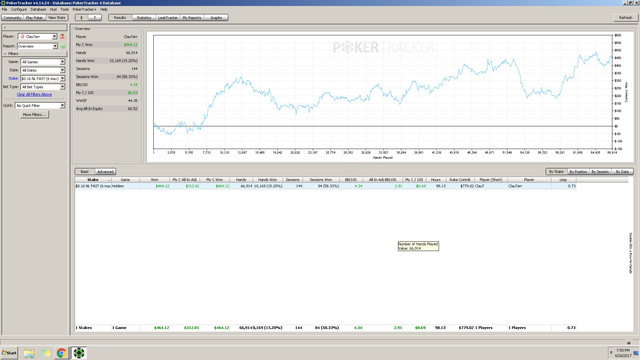Open the Player dropdown showing ClauTerr
640x360 pixels.
(x=37, y=36)
